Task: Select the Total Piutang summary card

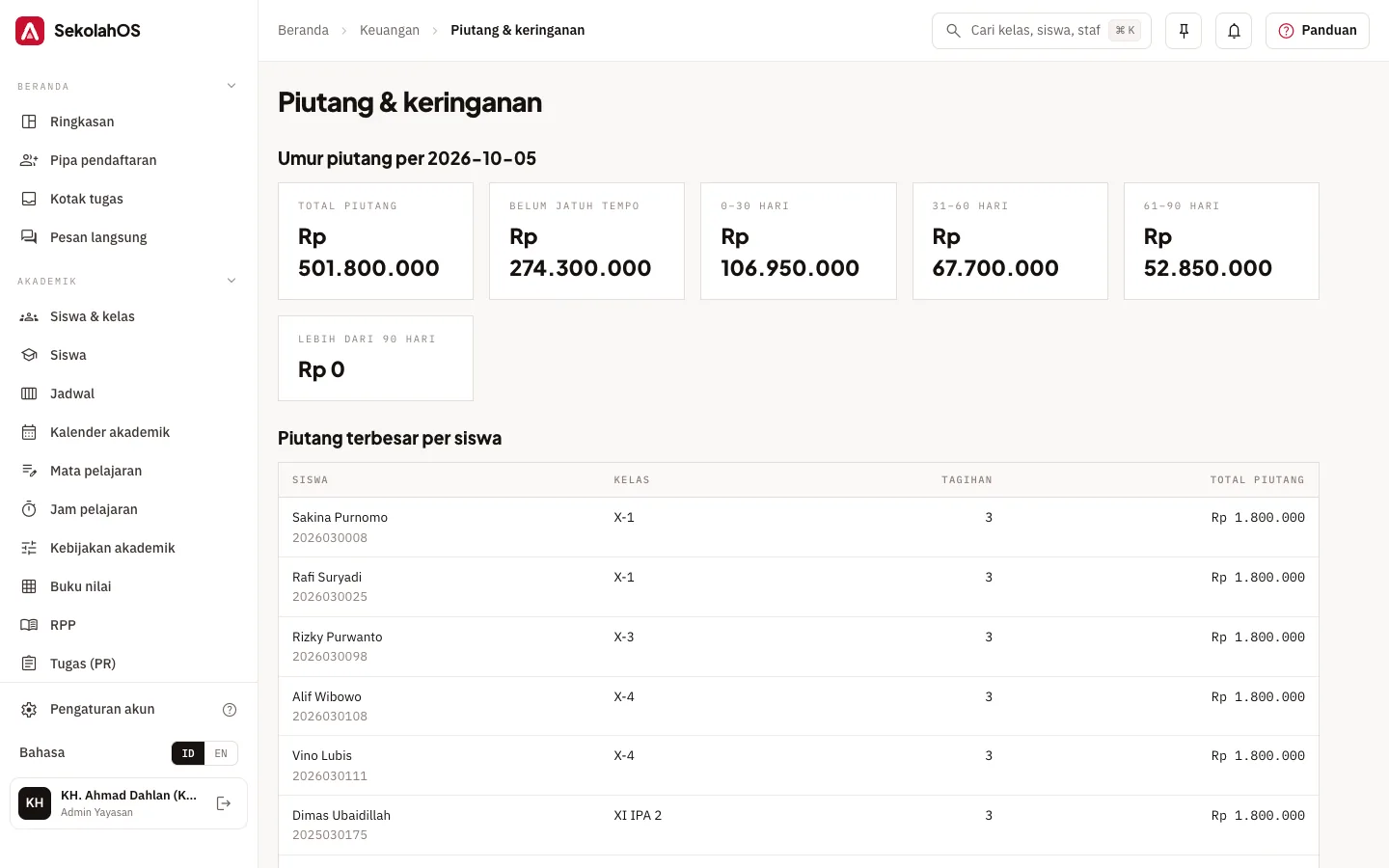Action: point(375,241)
